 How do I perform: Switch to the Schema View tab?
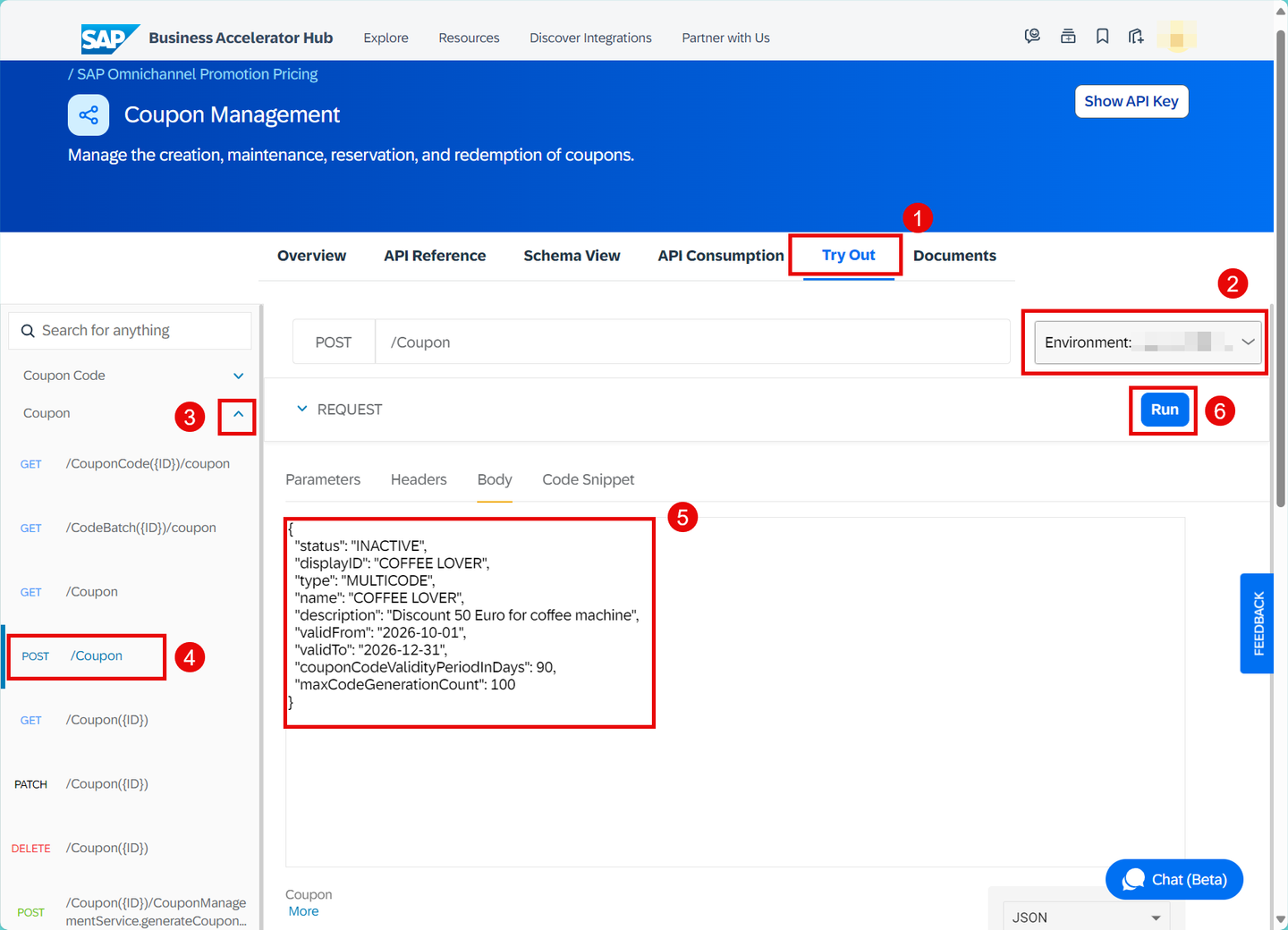572,256
